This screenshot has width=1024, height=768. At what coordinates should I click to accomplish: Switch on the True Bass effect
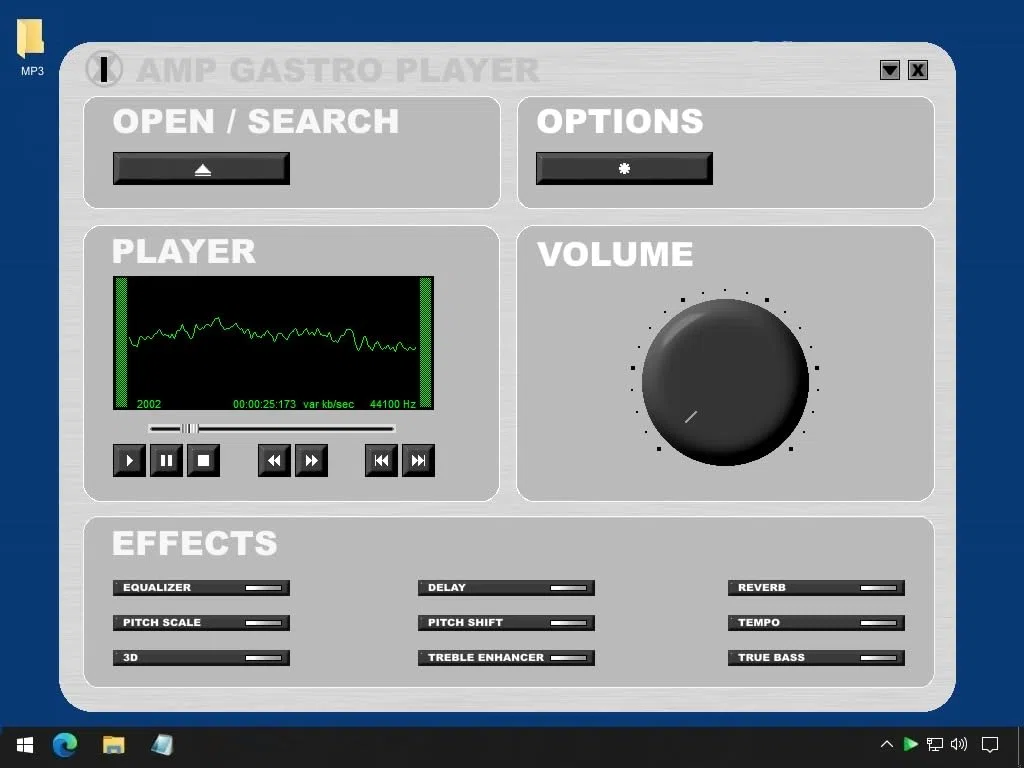tap(816, 658)
